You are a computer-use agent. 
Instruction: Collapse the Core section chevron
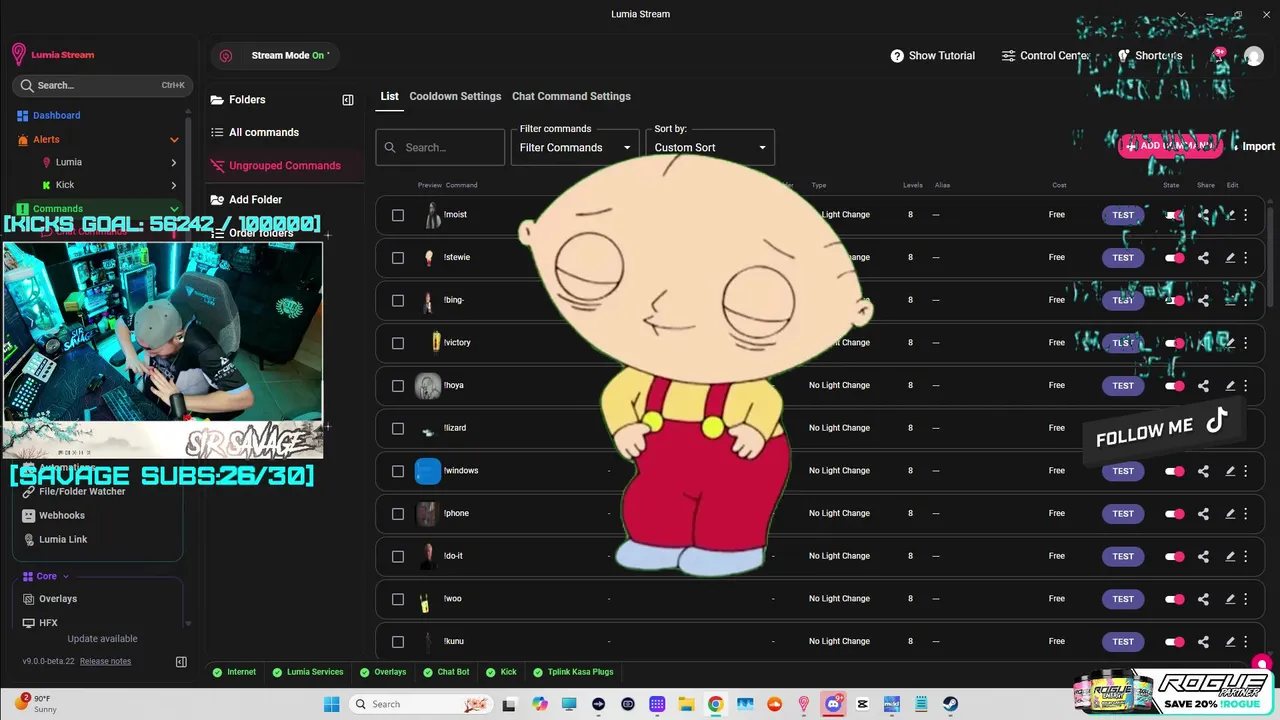(x=66, y=576)
